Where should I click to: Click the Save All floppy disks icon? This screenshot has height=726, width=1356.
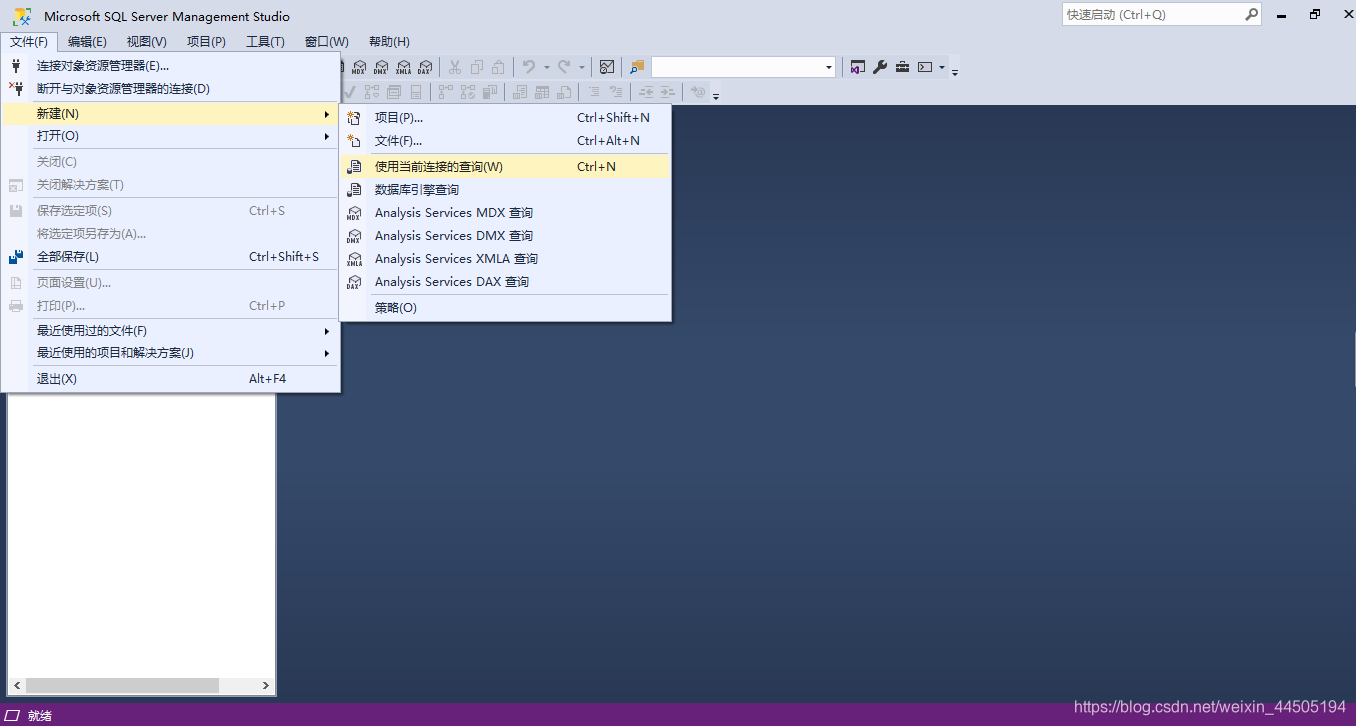15,257
